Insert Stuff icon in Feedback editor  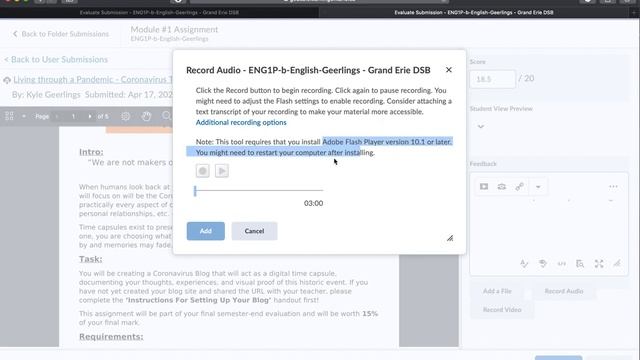(484, 187)
